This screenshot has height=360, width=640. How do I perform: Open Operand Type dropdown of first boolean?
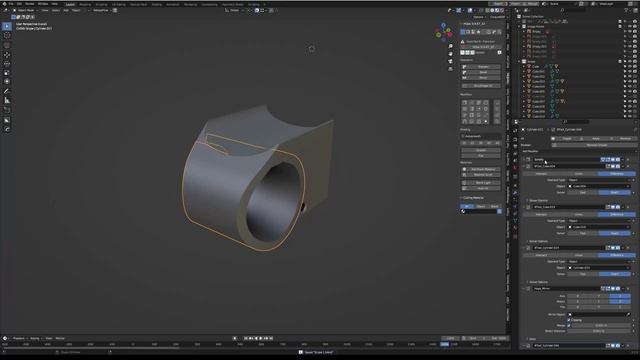599,180
